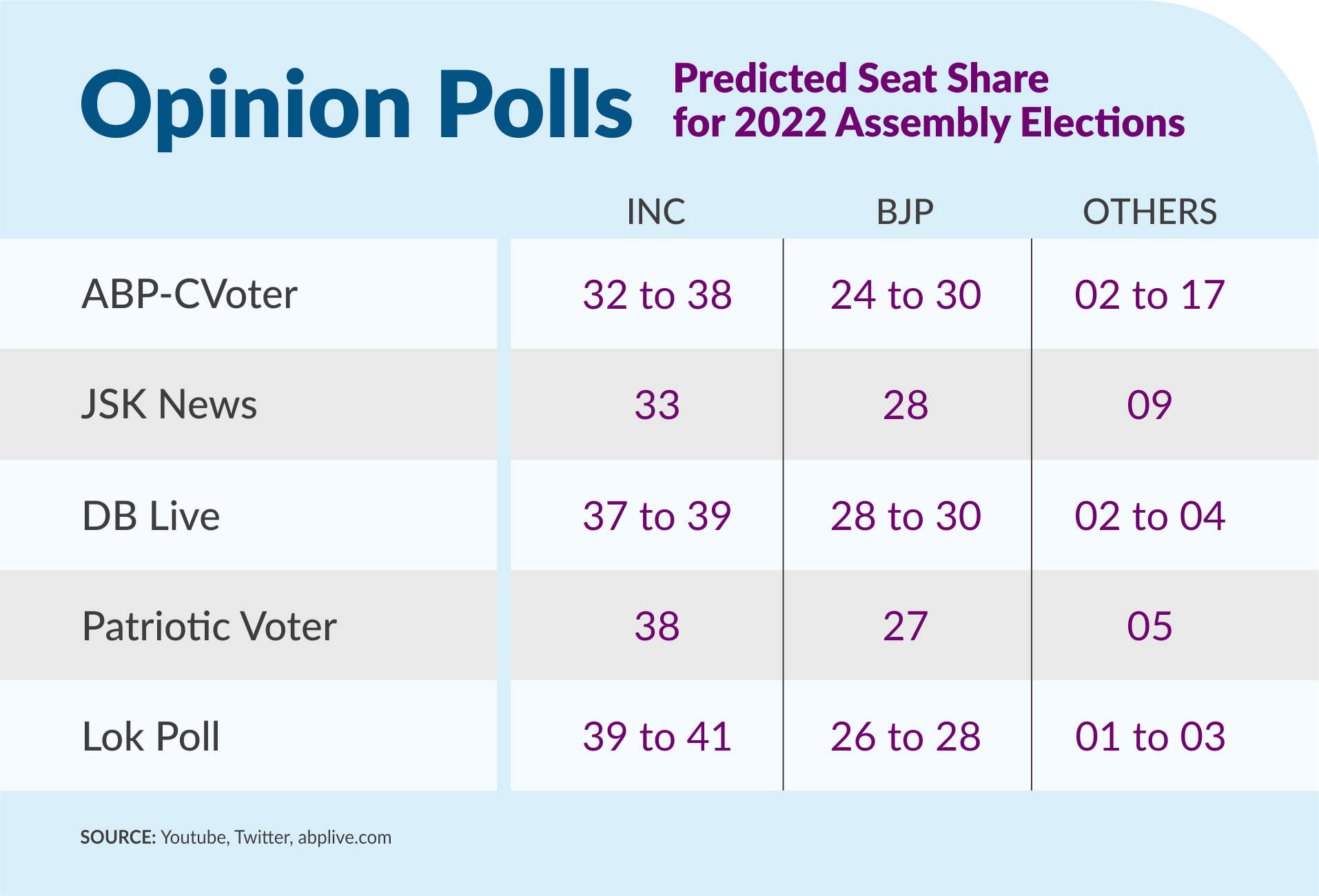
Task: Click DB Live INC value 37 to 39
Action: [x=657, y=516]
